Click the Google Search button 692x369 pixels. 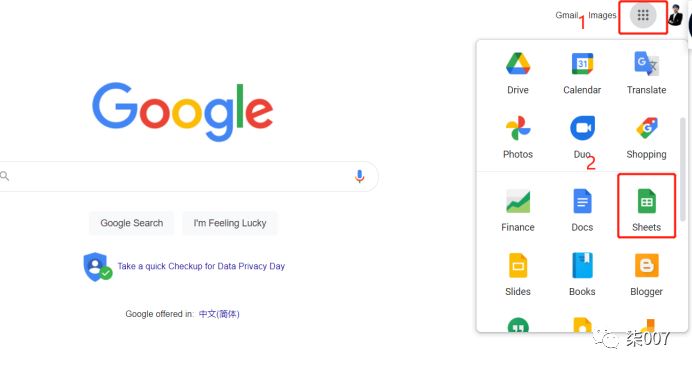[132, 223]
